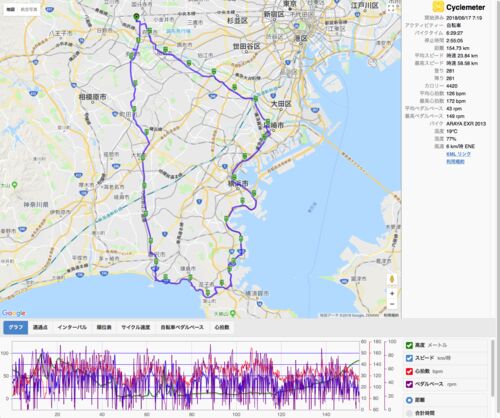The height and width of the screenshot is (418, 500).
Task: Click the temperature value 19°C
Action: (x=452, y=131)
